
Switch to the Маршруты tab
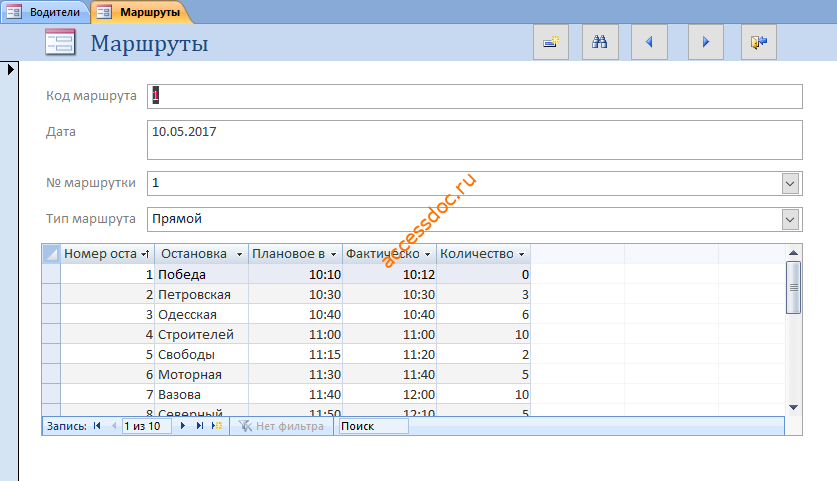[x=141, y=12]
